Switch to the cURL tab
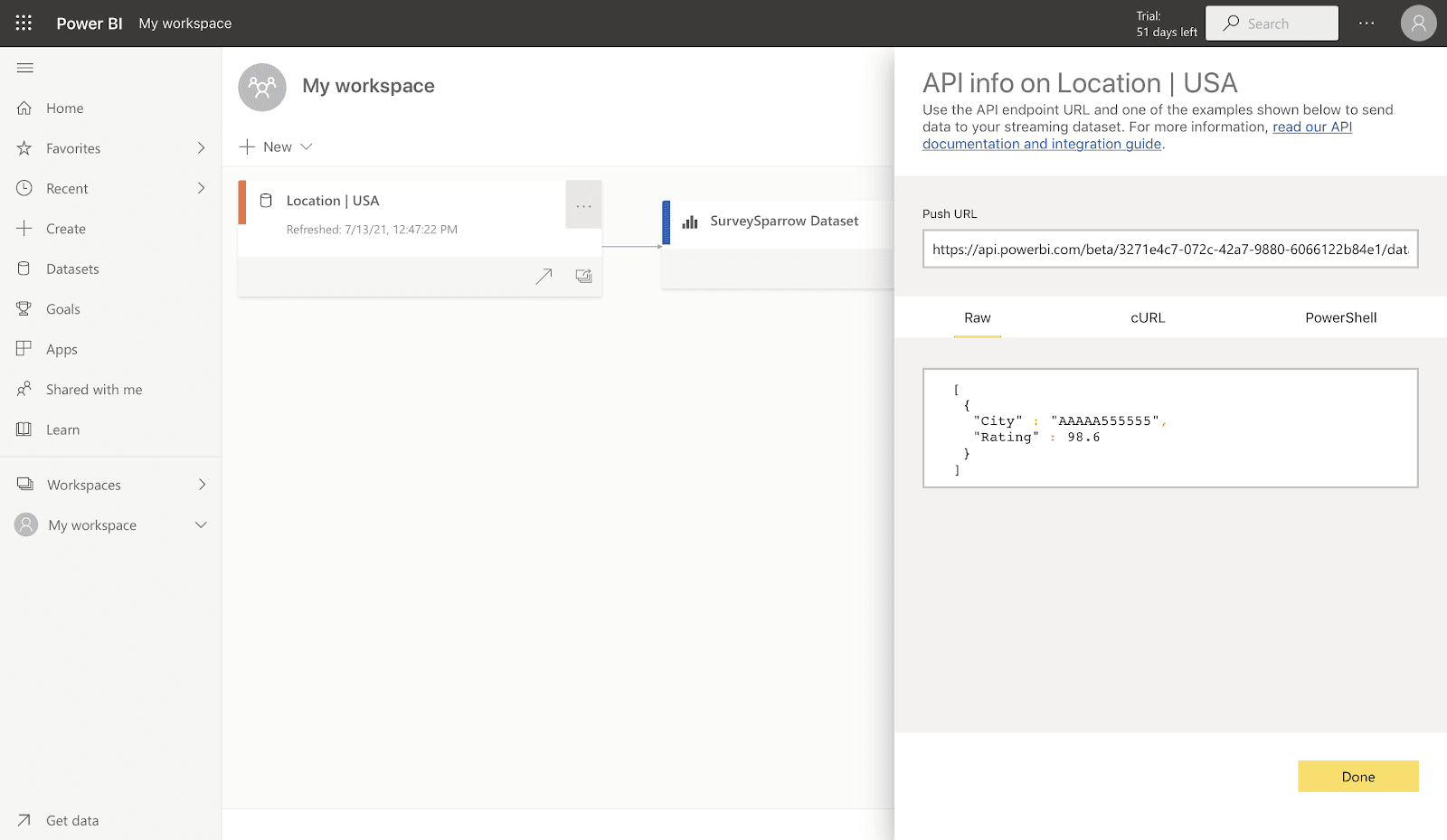The height and width of the screenshot is (840, 1447). coord(1148,318)
